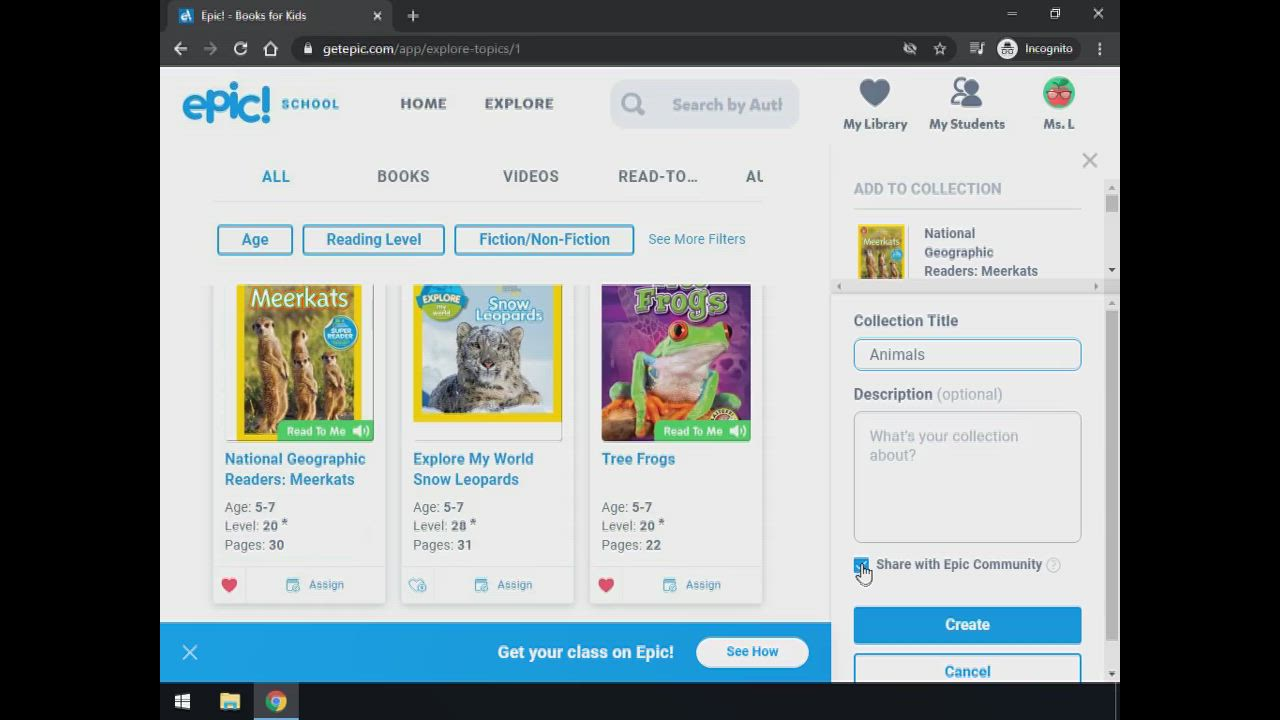
Task: Open the Fiction/Non-Fiction filter
Action: point(544,239)
